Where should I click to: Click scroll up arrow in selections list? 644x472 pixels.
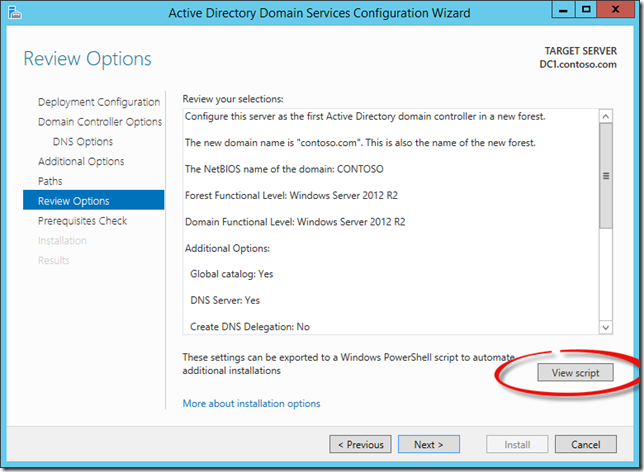pyautogui.click(x=606, y=116)
